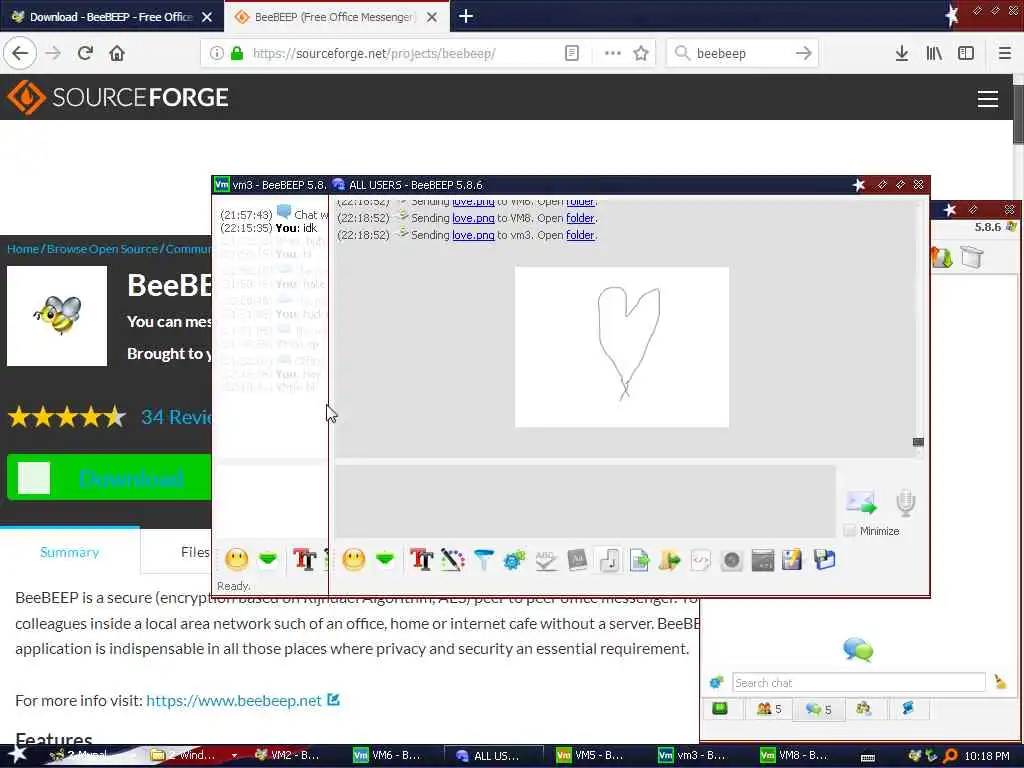
Task: Open the browser library menu
Action: (934, 54)
